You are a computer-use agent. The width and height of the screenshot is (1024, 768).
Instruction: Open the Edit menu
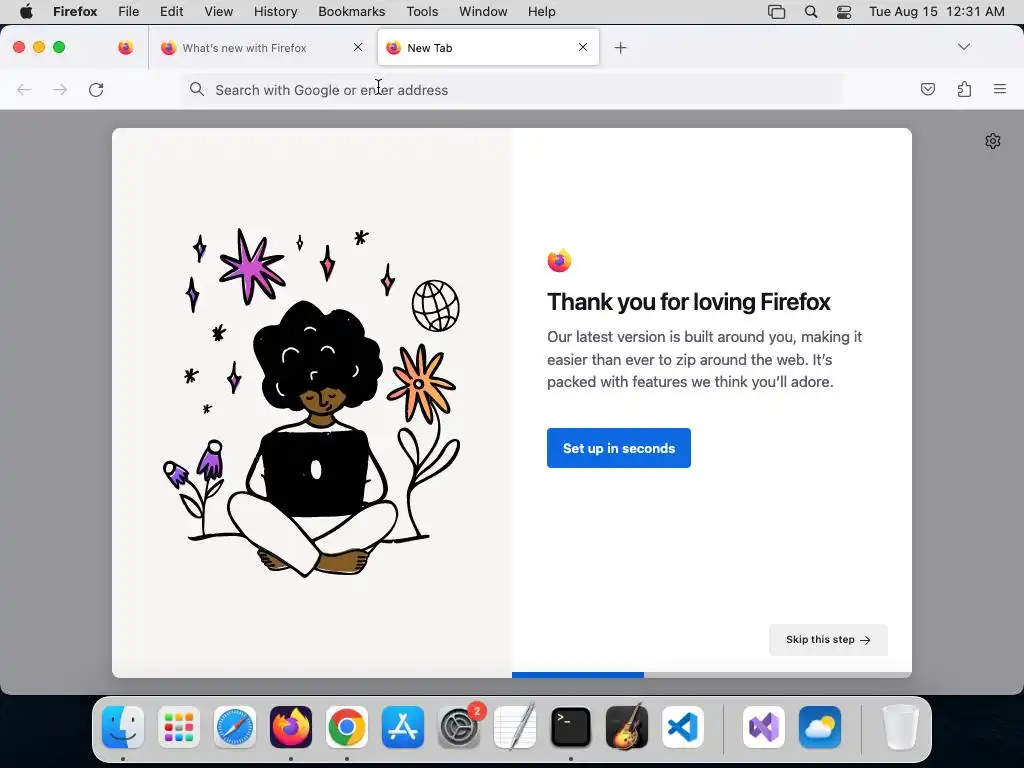point(172,12)
